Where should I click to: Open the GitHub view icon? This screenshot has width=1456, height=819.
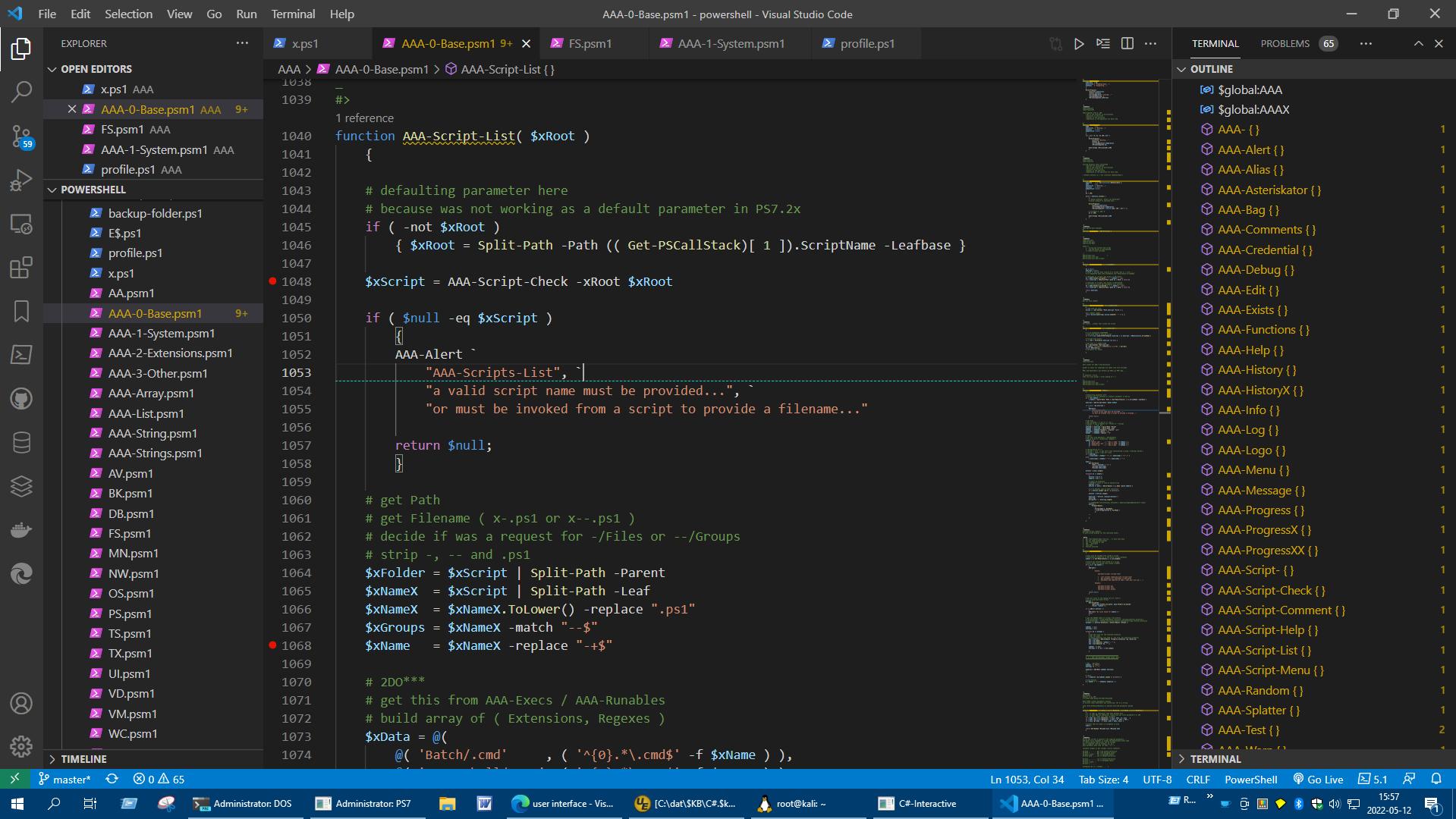click(21, 399)
